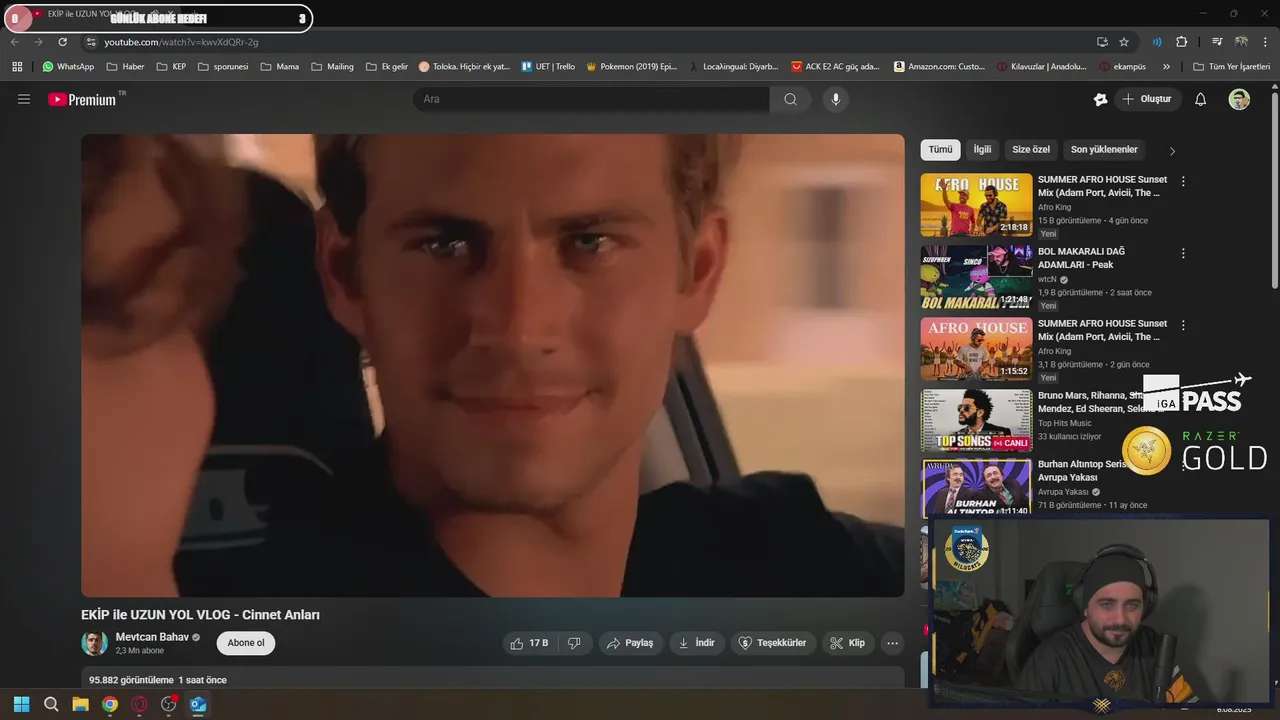The height and width of the screenshot is (720, 1280).
Task: Open BOL MAKARALI DAĞ ADAMLARI thumbnail
Action: pos(976,278)
